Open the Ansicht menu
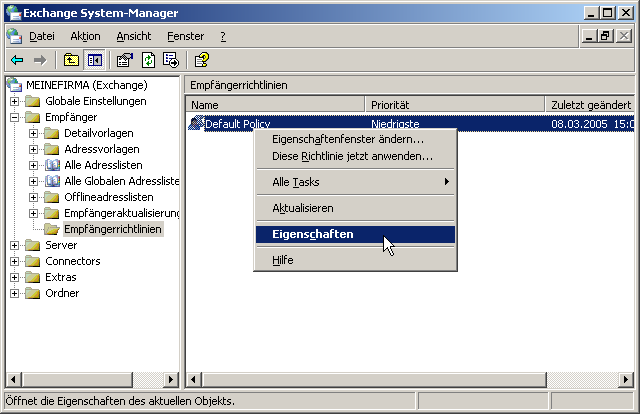Viewport: 640px width, 414px height. click(x=133, y=36)
